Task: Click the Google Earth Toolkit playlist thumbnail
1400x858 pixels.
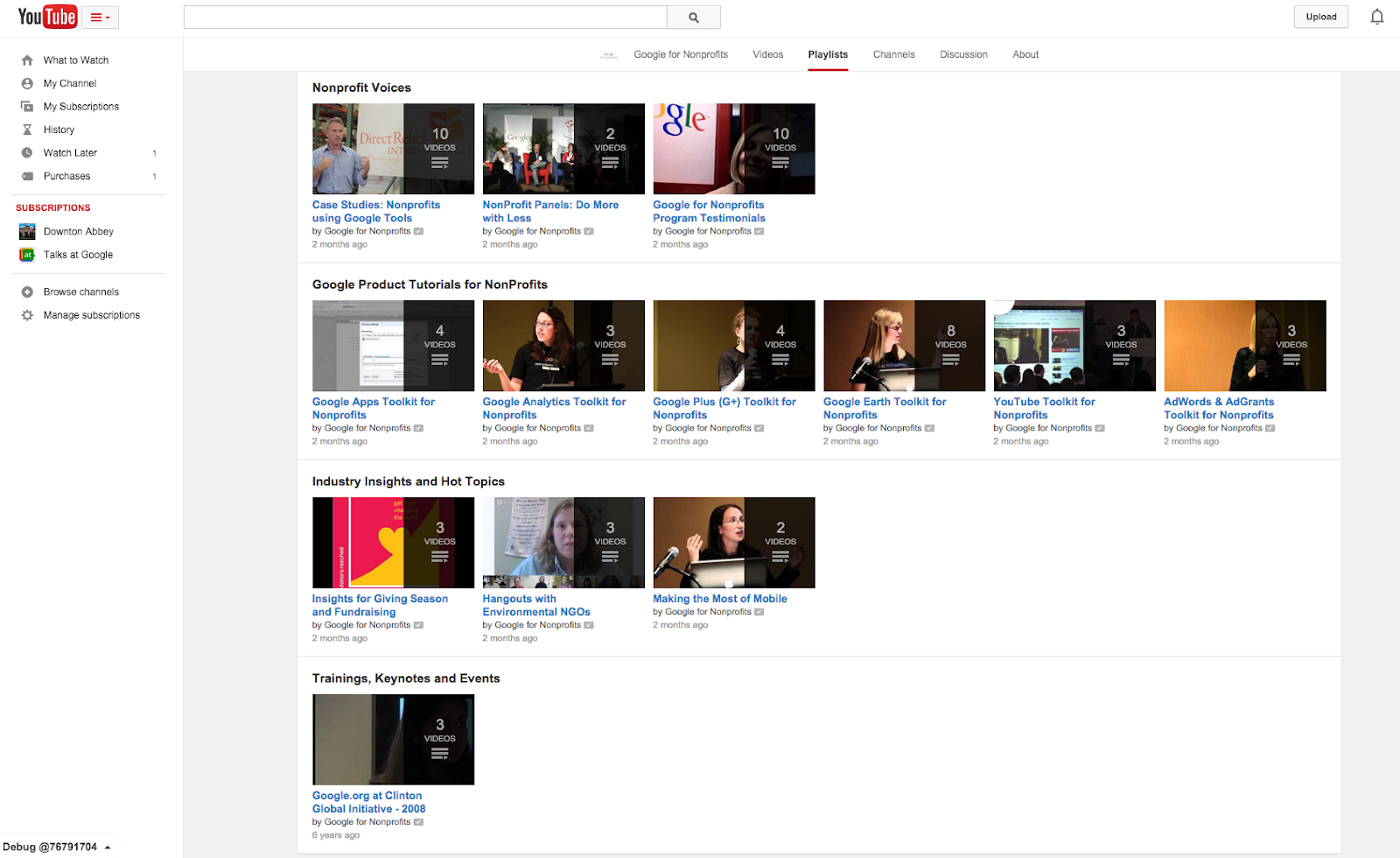Action: coord(904,346)
